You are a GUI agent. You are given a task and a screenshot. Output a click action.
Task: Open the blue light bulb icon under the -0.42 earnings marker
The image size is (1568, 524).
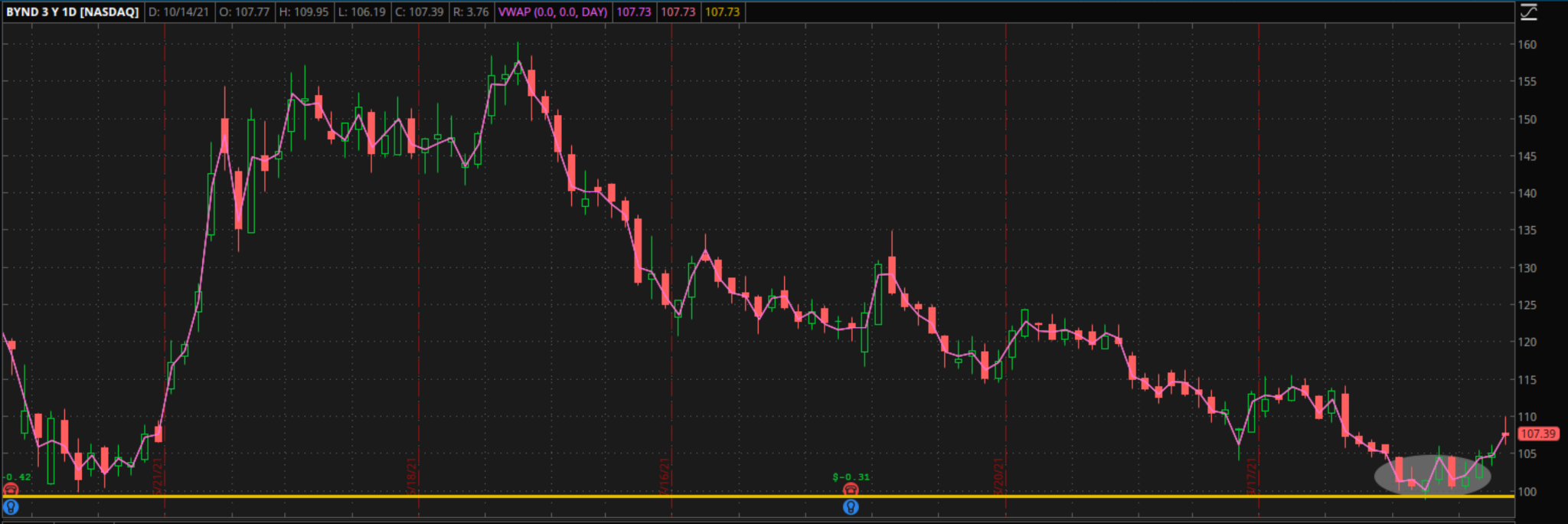[x=11, y=506]
